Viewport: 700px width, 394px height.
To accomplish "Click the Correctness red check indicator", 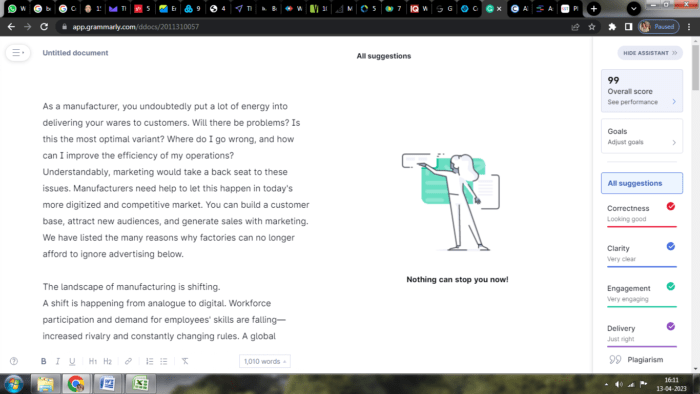I will point(671,206).
